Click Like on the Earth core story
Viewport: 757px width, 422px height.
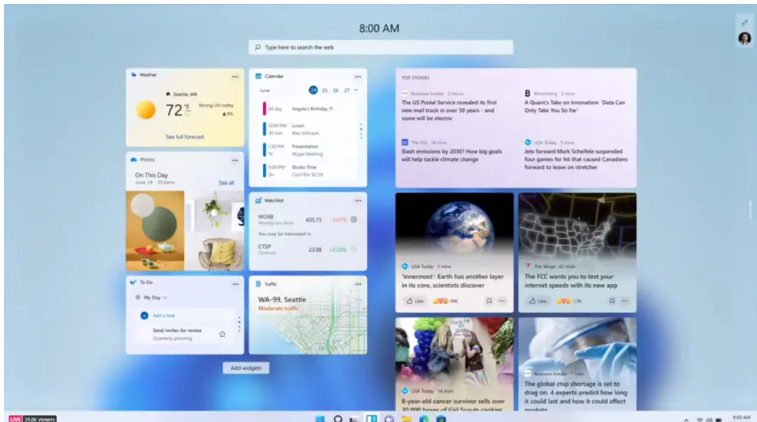click(x=415, y=300)
